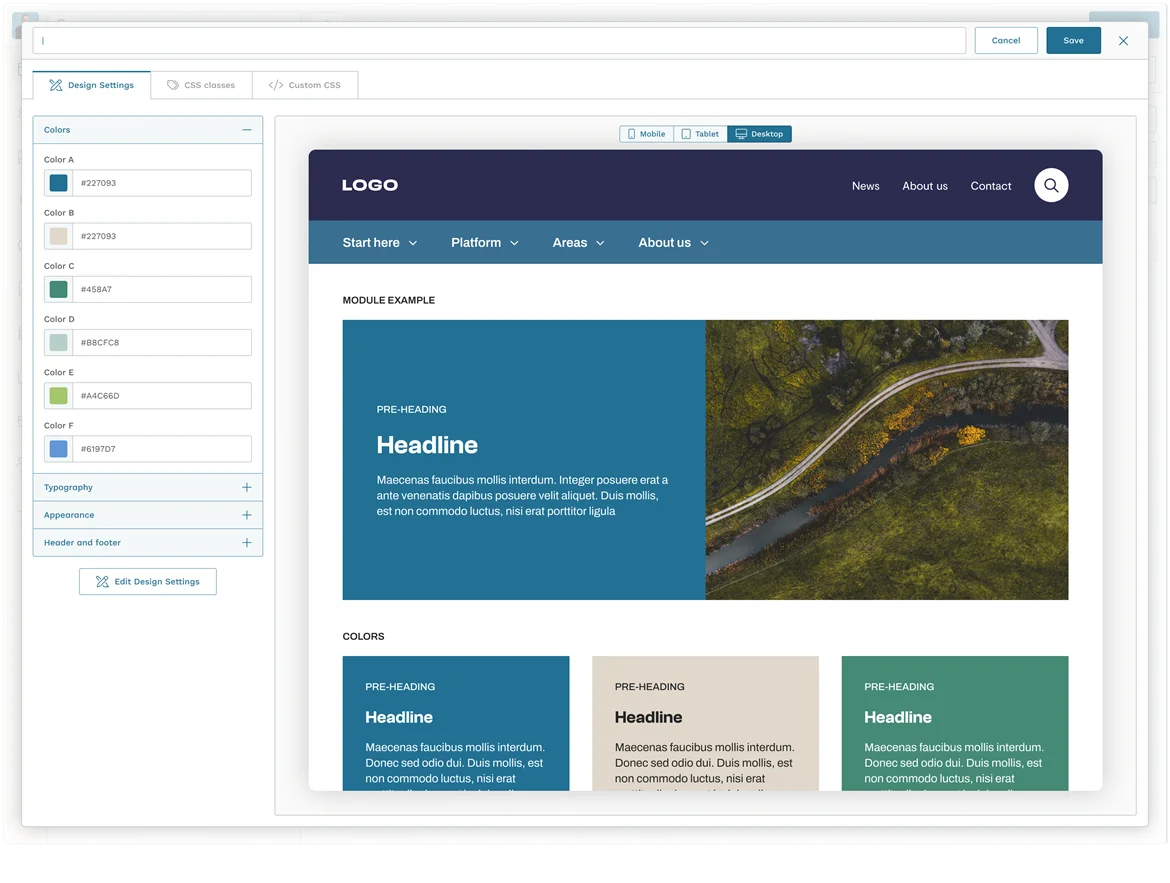Image resolution: width=1170 pixels, height=883 pixels.
Task: Expand the Typography section
Action: point(148,487)
